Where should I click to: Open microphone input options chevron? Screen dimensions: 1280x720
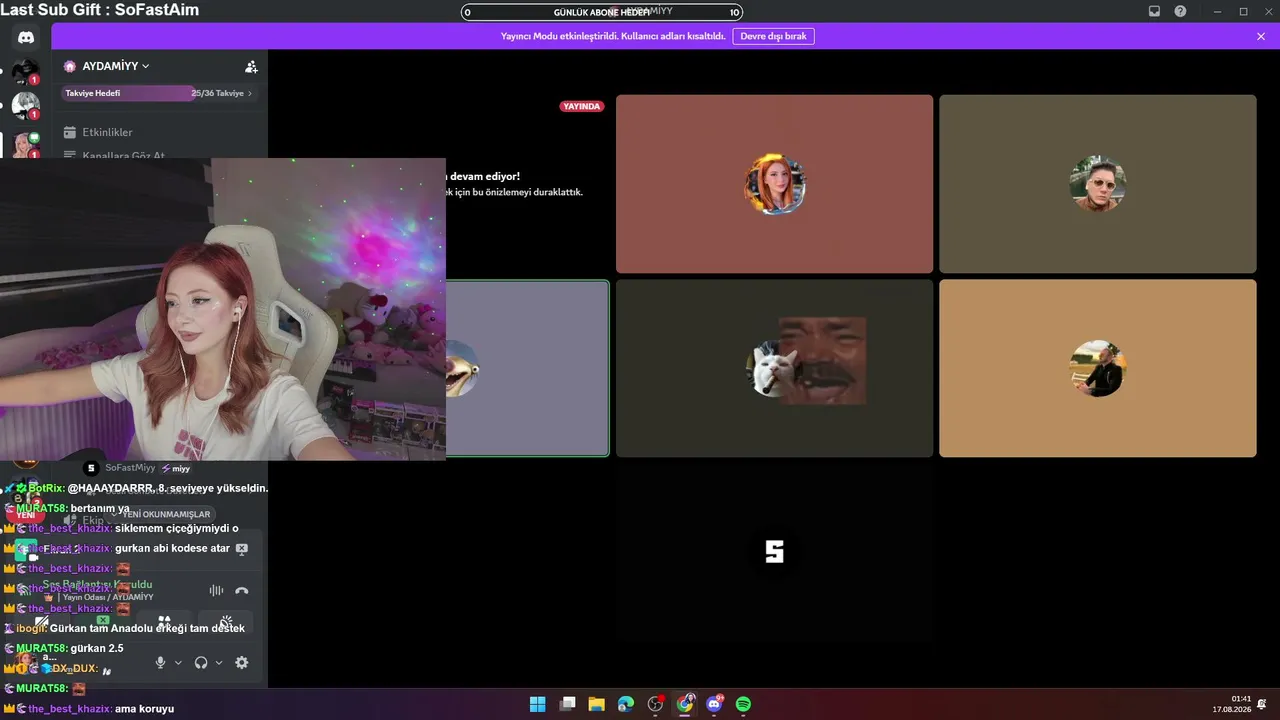point(178,662)
